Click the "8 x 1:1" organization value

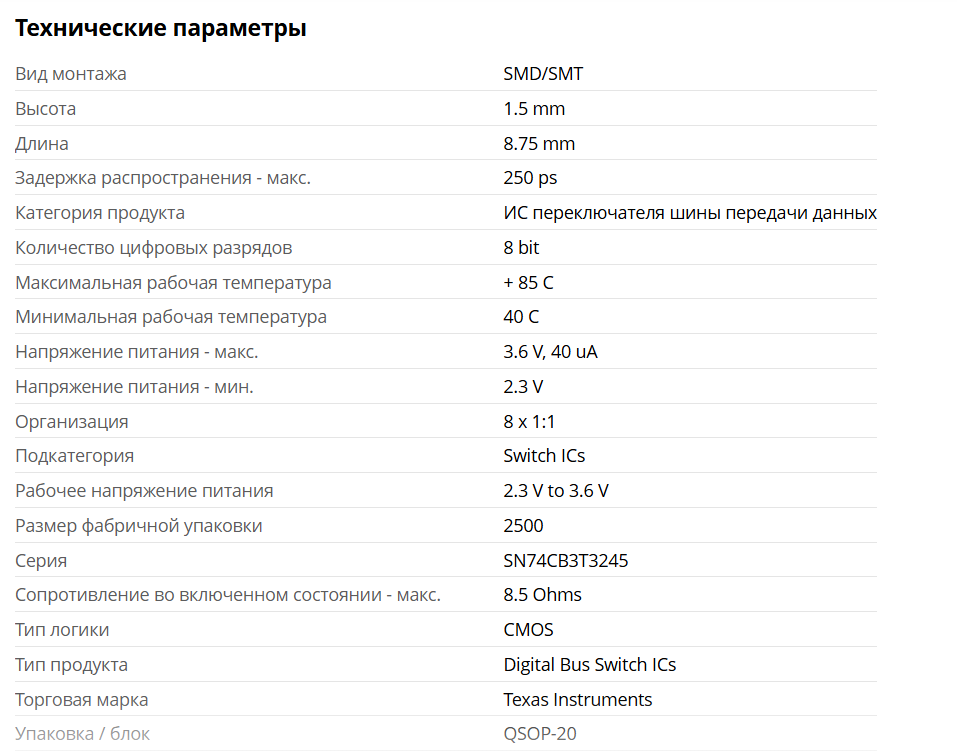pyautogui.click(x=529, y=422)
